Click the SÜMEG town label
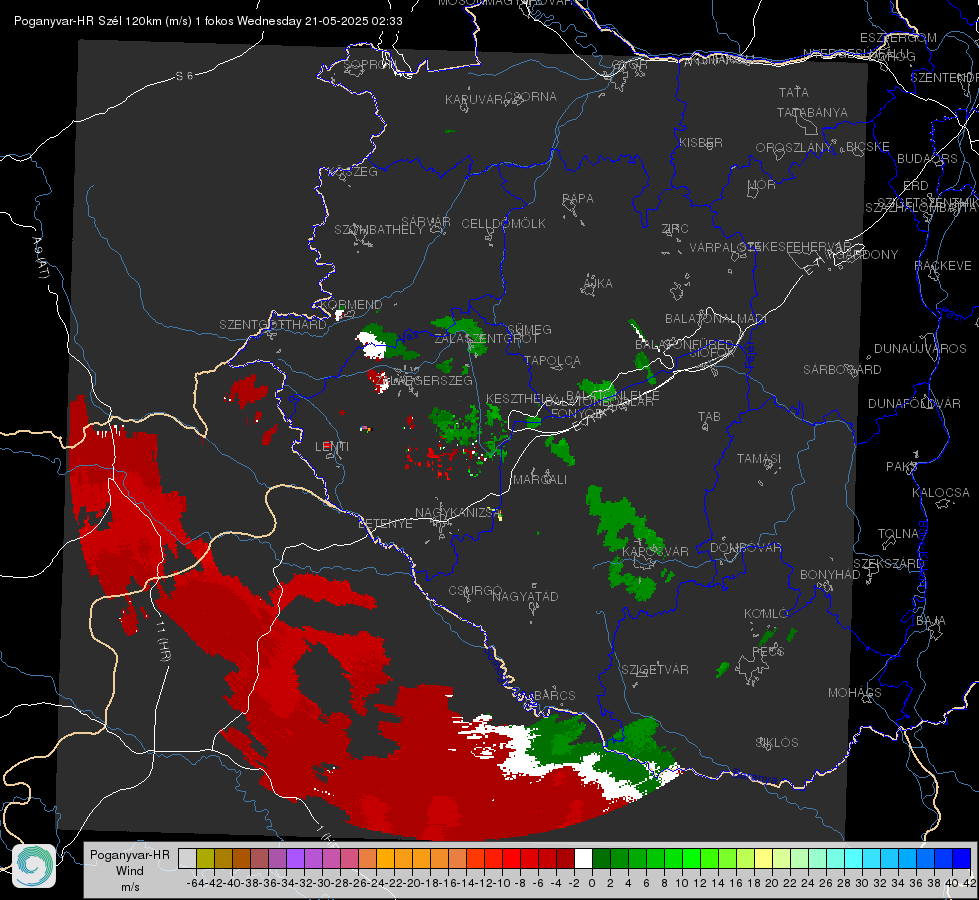The width and height of the screenshot is (979, 900). pyautogui.click(x=529, y=329)
